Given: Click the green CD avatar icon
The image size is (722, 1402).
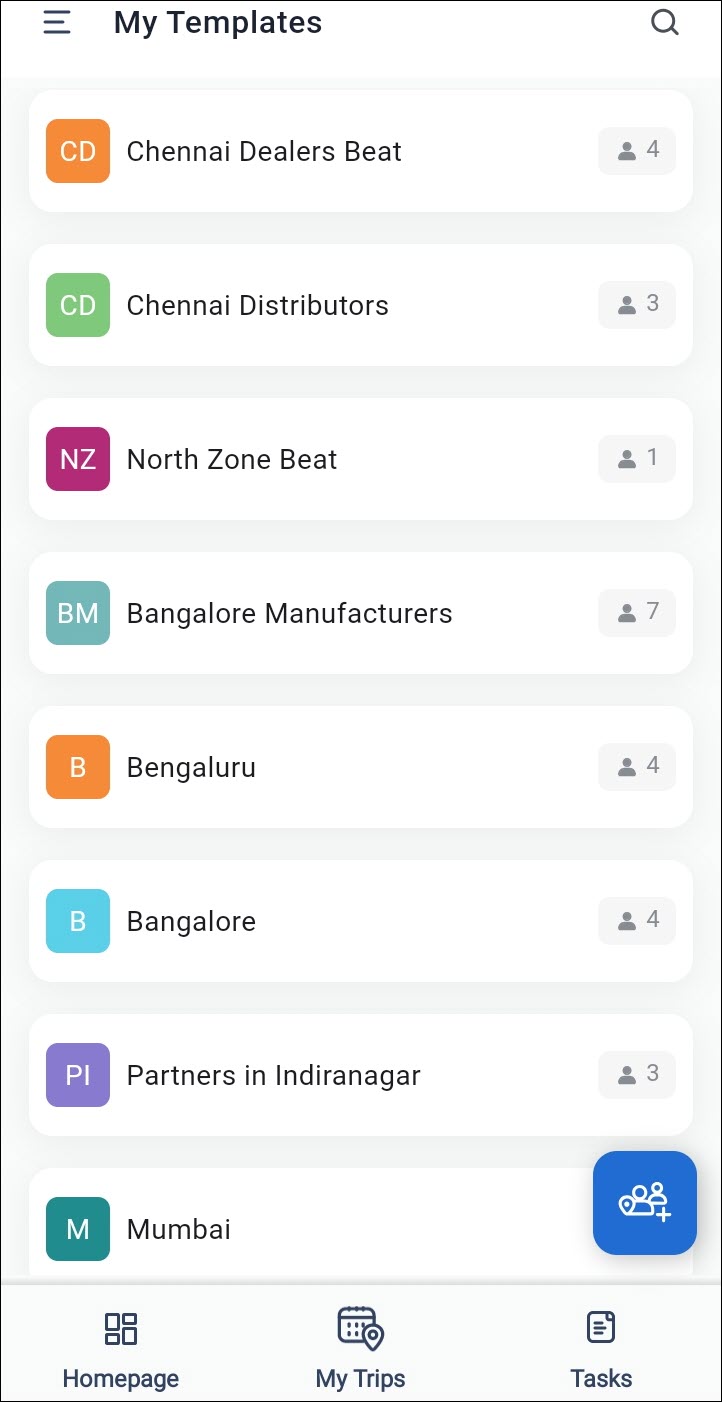Looking at the screenshot, I should (x=78, y=305).
